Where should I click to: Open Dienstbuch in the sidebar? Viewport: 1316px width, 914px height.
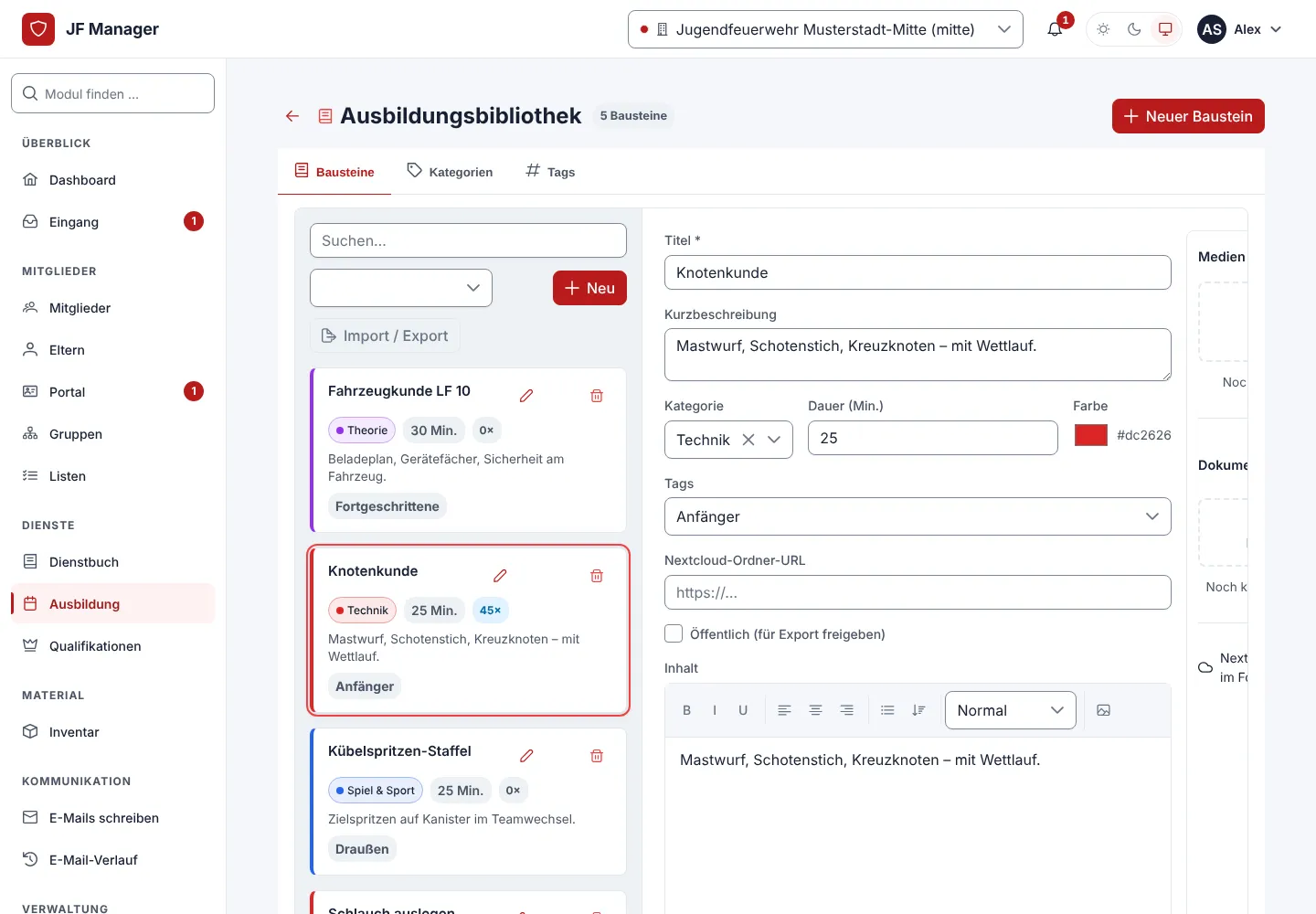click(113, 561)
